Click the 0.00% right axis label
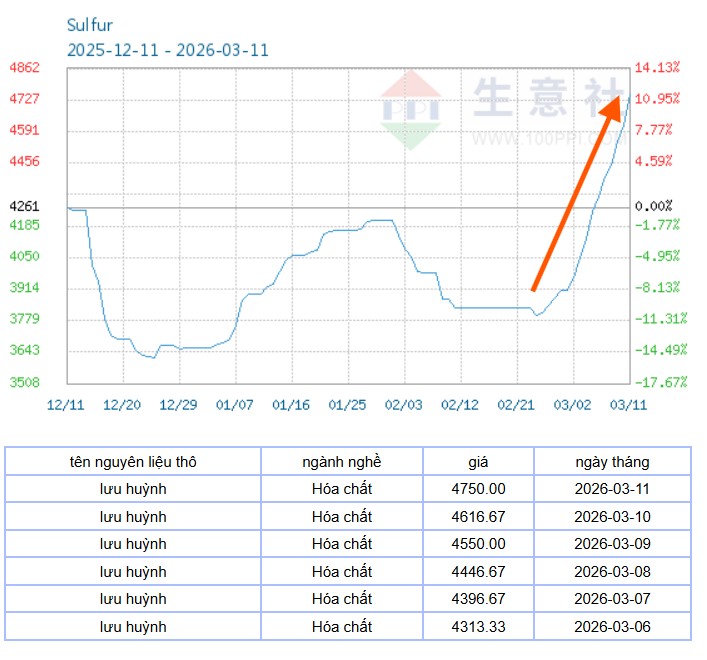 653,206
